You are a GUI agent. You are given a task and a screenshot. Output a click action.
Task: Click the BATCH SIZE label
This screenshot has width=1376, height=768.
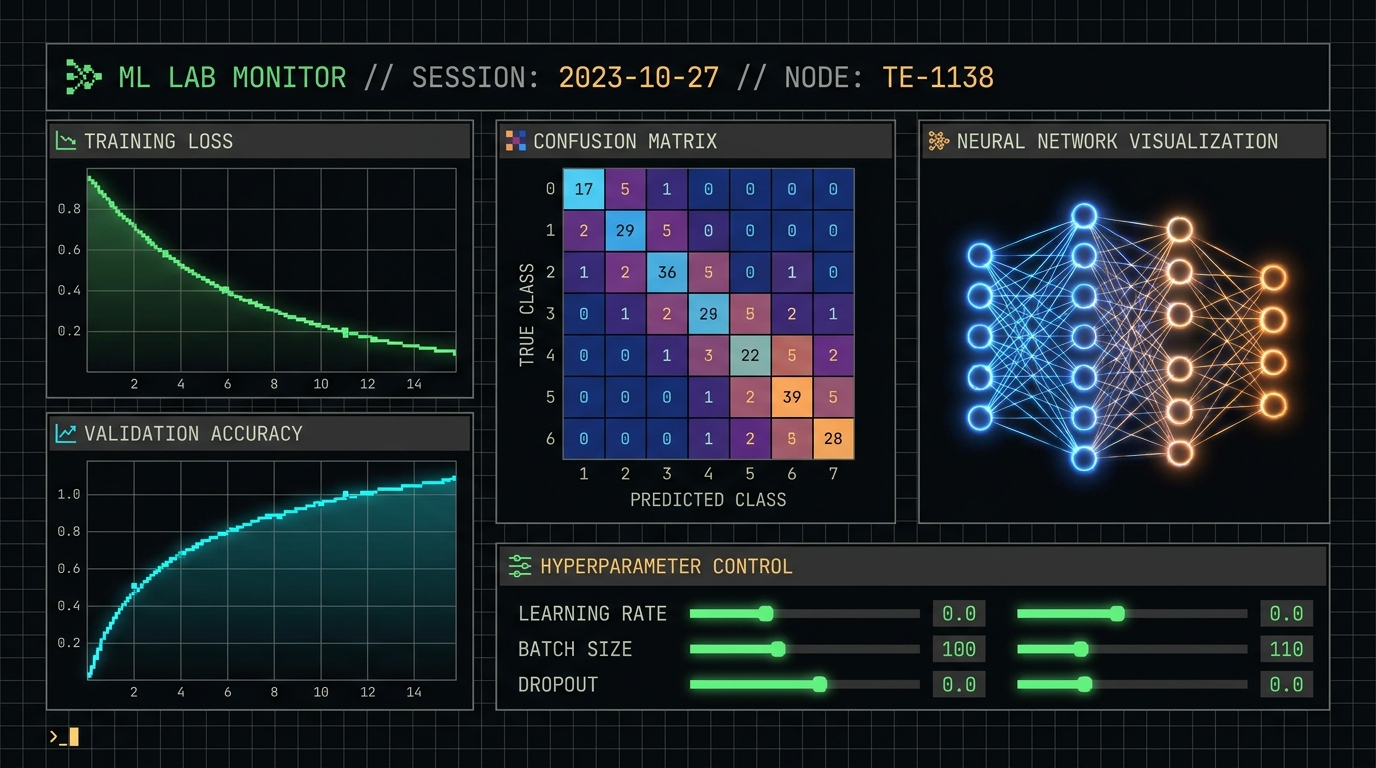[x=575, y=649]
